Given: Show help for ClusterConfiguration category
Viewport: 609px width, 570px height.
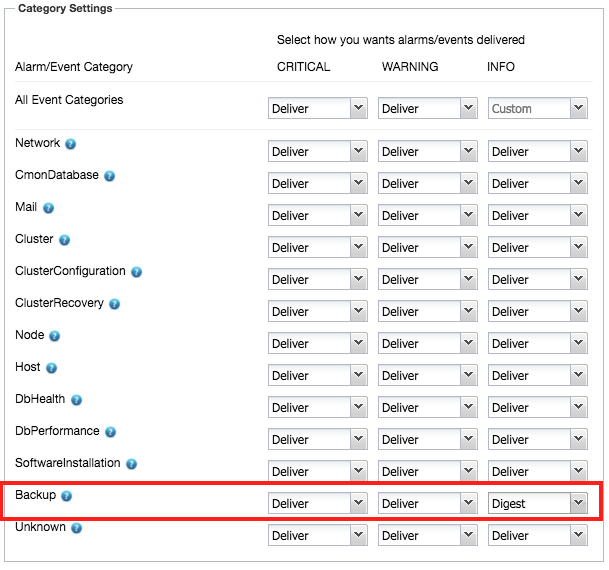Looking at the screenshot, I should click(x=136, y=272).
